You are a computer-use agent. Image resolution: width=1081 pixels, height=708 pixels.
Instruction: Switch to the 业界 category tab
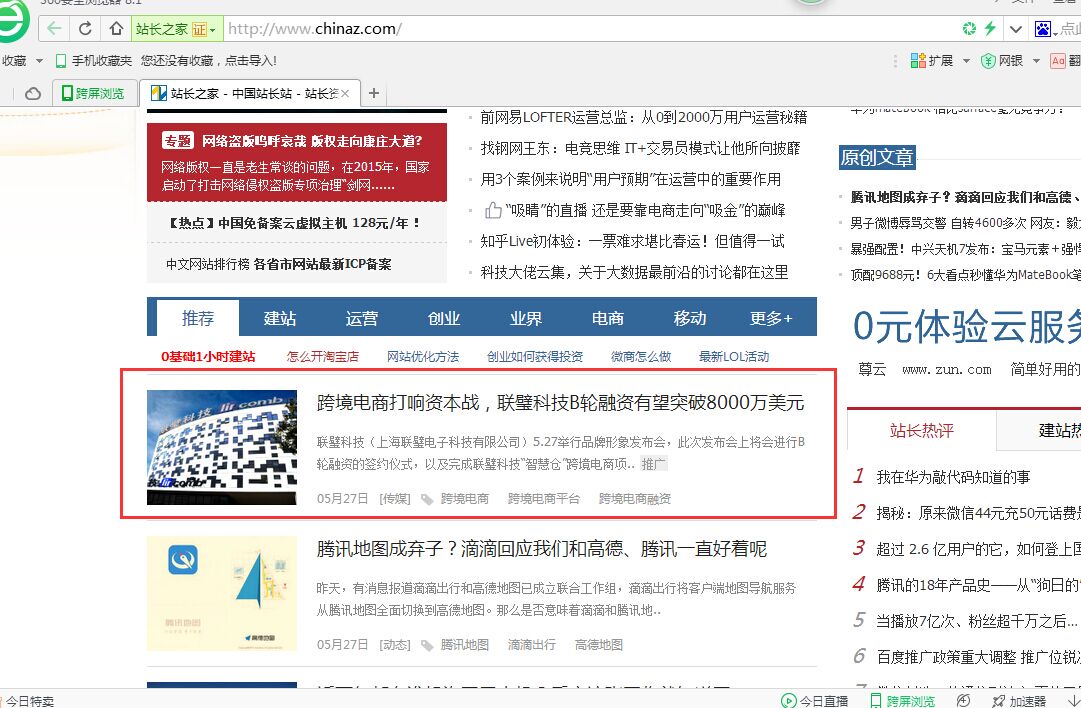click(x=526, y=318)
